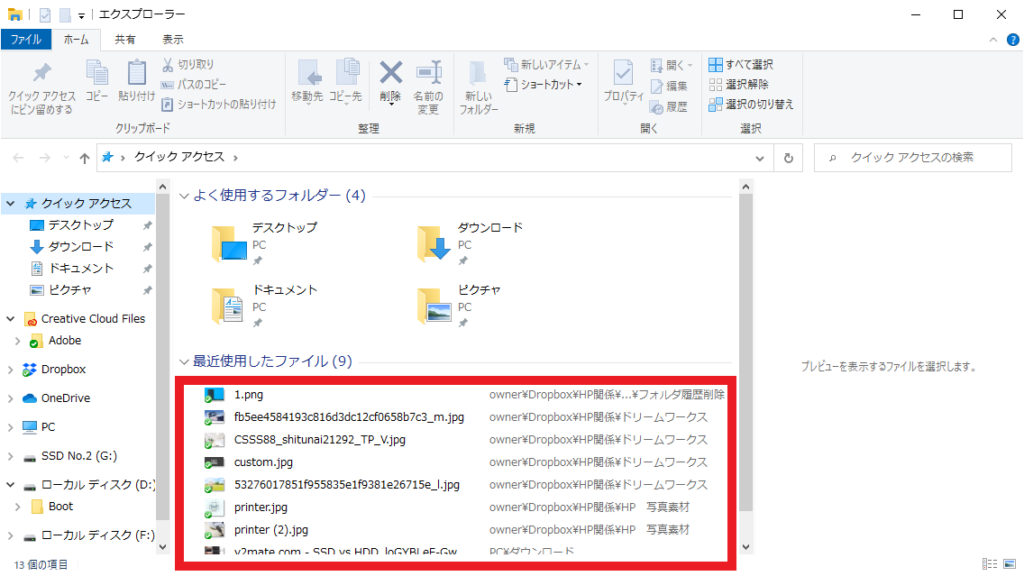Click Select All (すべて選択)

pyautogui.click(x=741, y=64)
